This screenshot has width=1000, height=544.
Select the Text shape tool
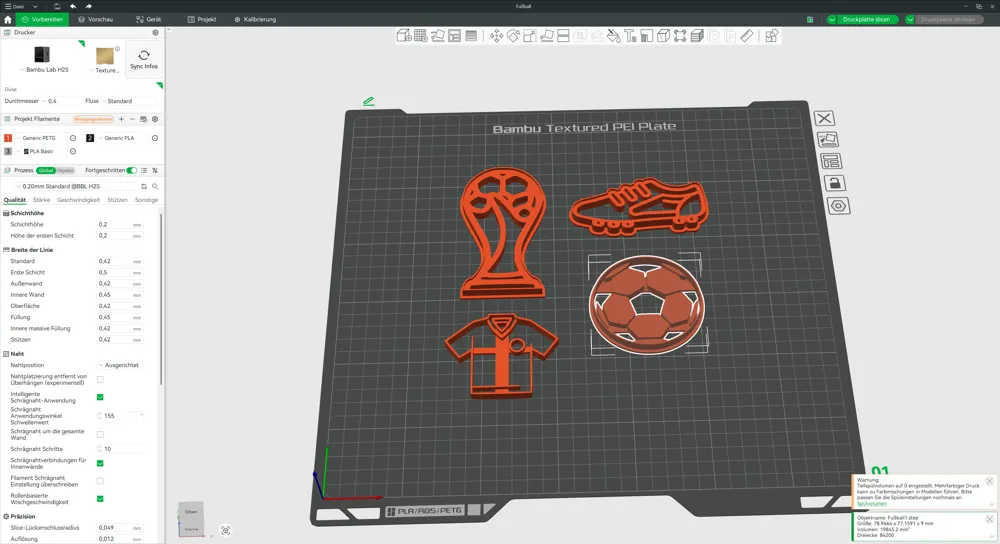tap(630, 36)
